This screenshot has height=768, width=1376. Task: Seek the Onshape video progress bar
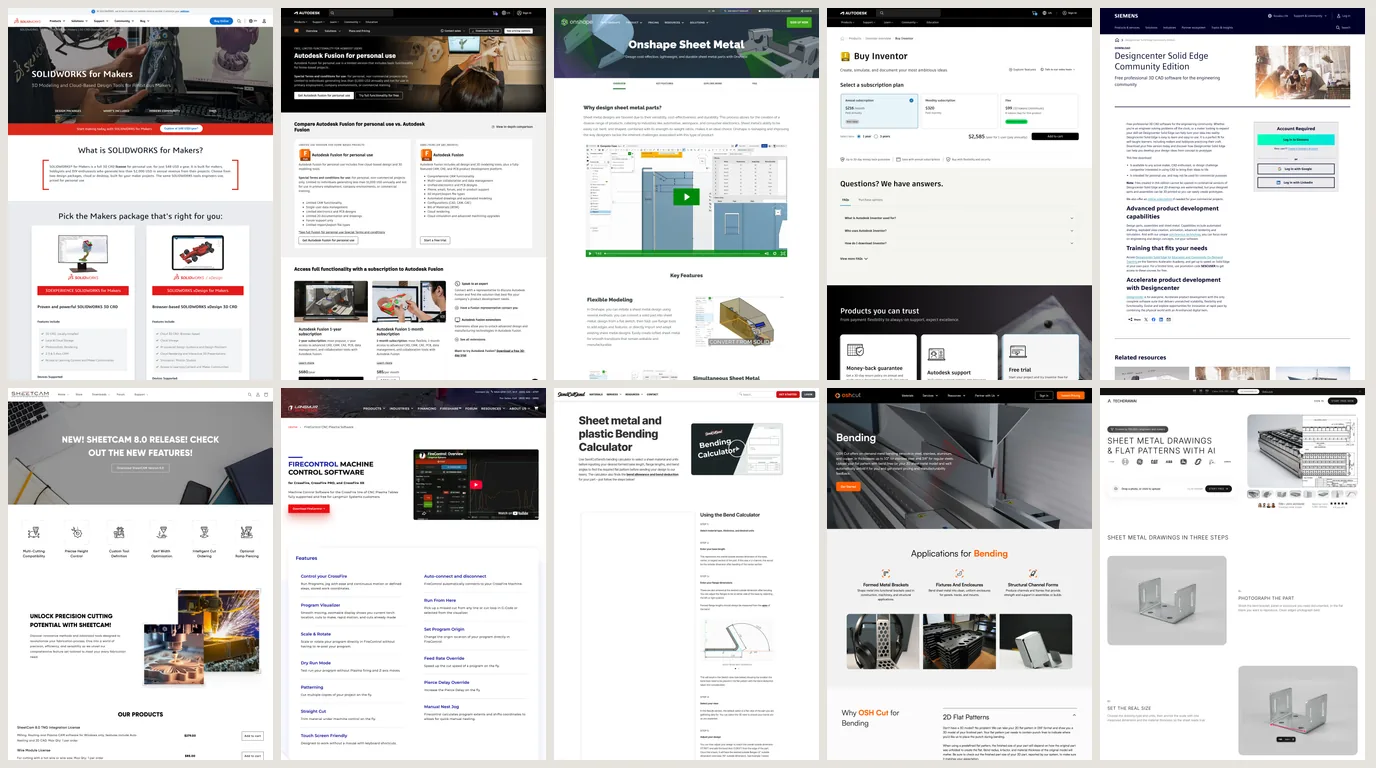click(x=683, y=253)
